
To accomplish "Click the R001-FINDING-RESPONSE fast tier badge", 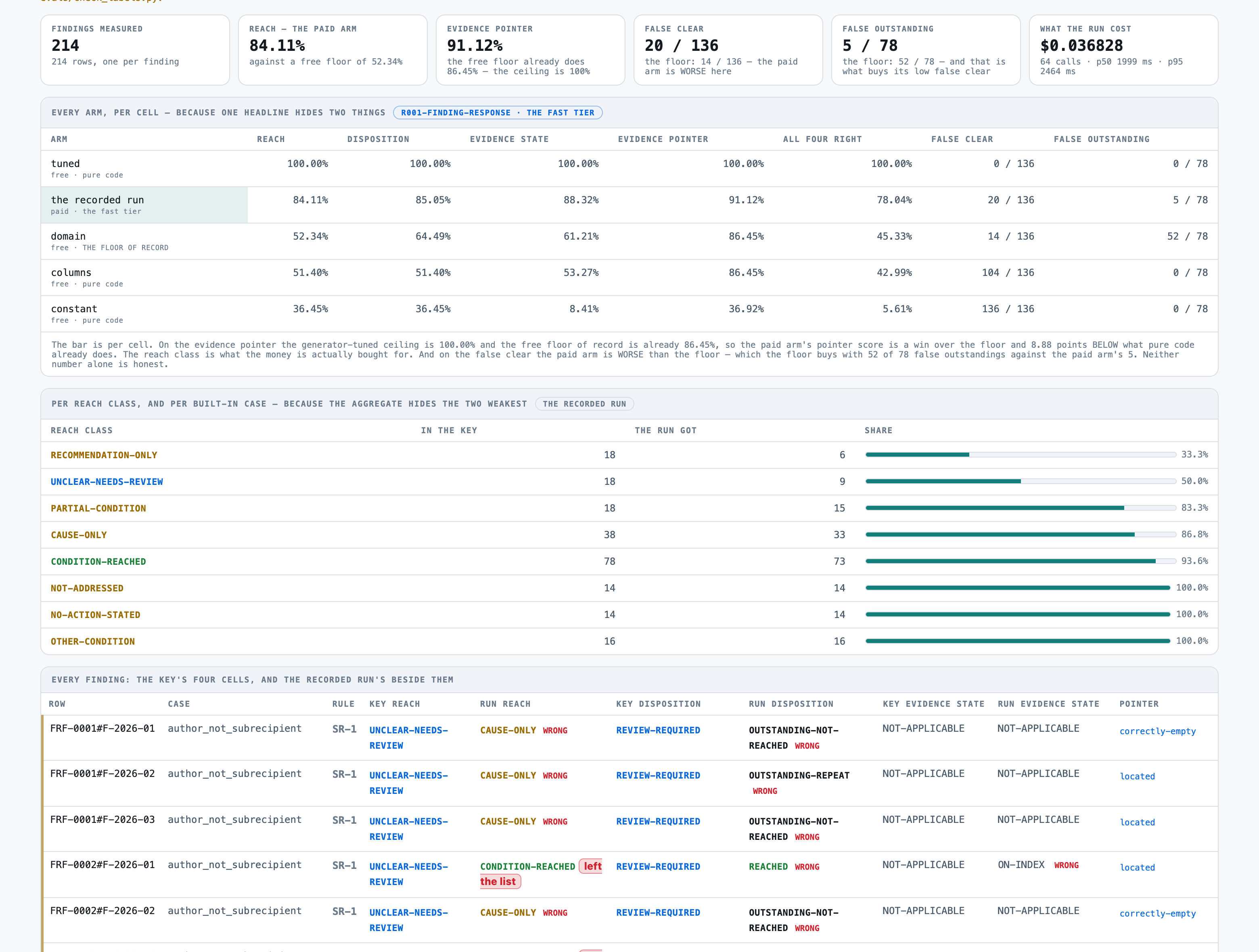I will pos(498,113).
